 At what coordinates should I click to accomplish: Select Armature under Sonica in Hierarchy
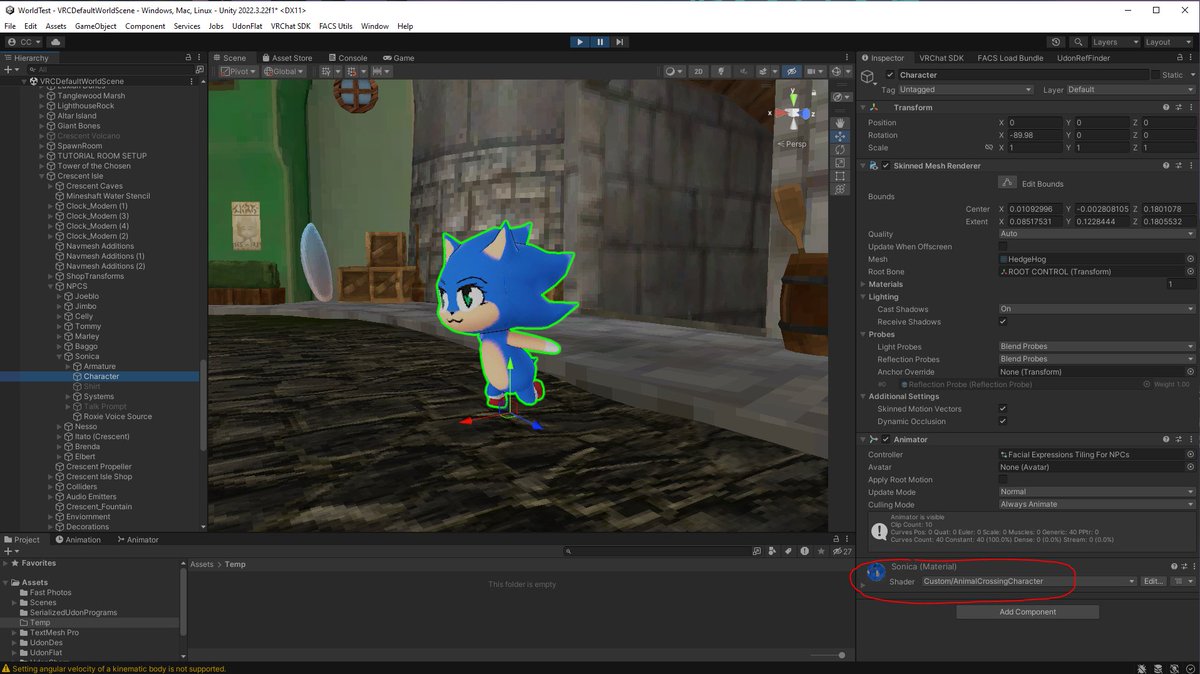pyautogui.click(x=99, y=366)
